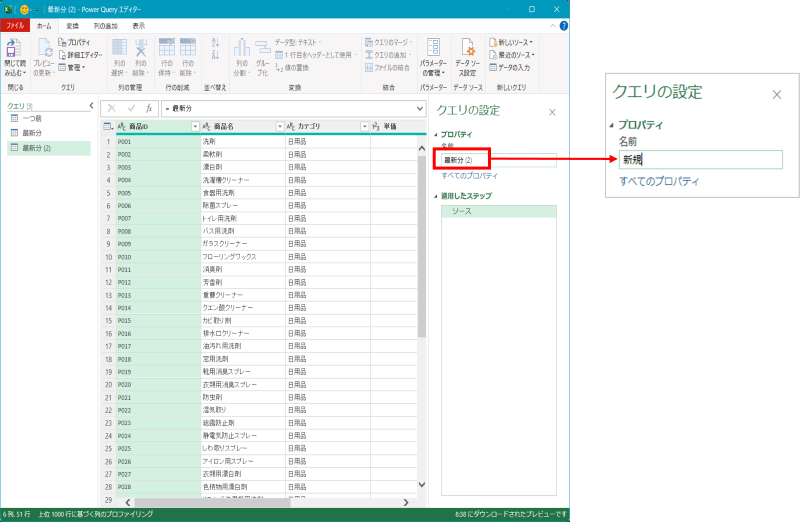Select query 最新分 (2) in query list
Image resolution: width=800 pixels, height=522 pixels.
(x=49, y=148)
